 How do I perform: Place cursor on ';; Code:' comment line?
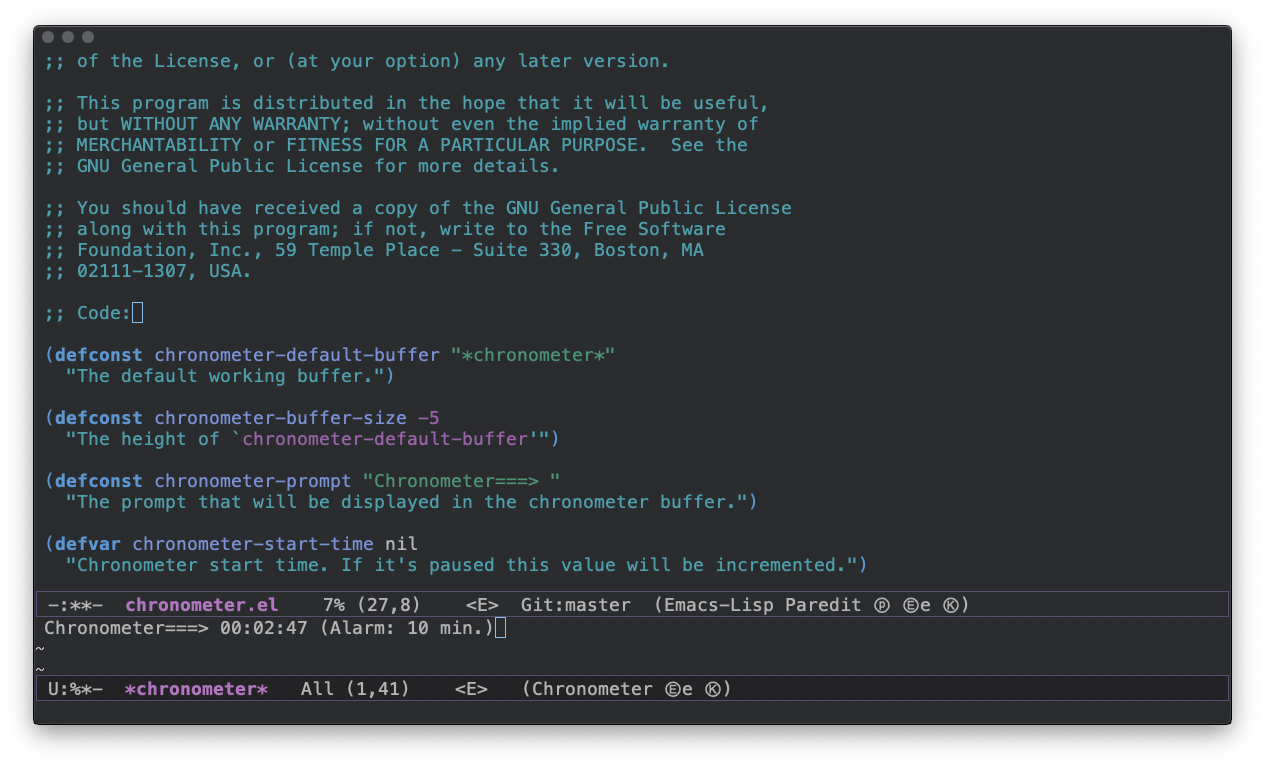[87, 313]
